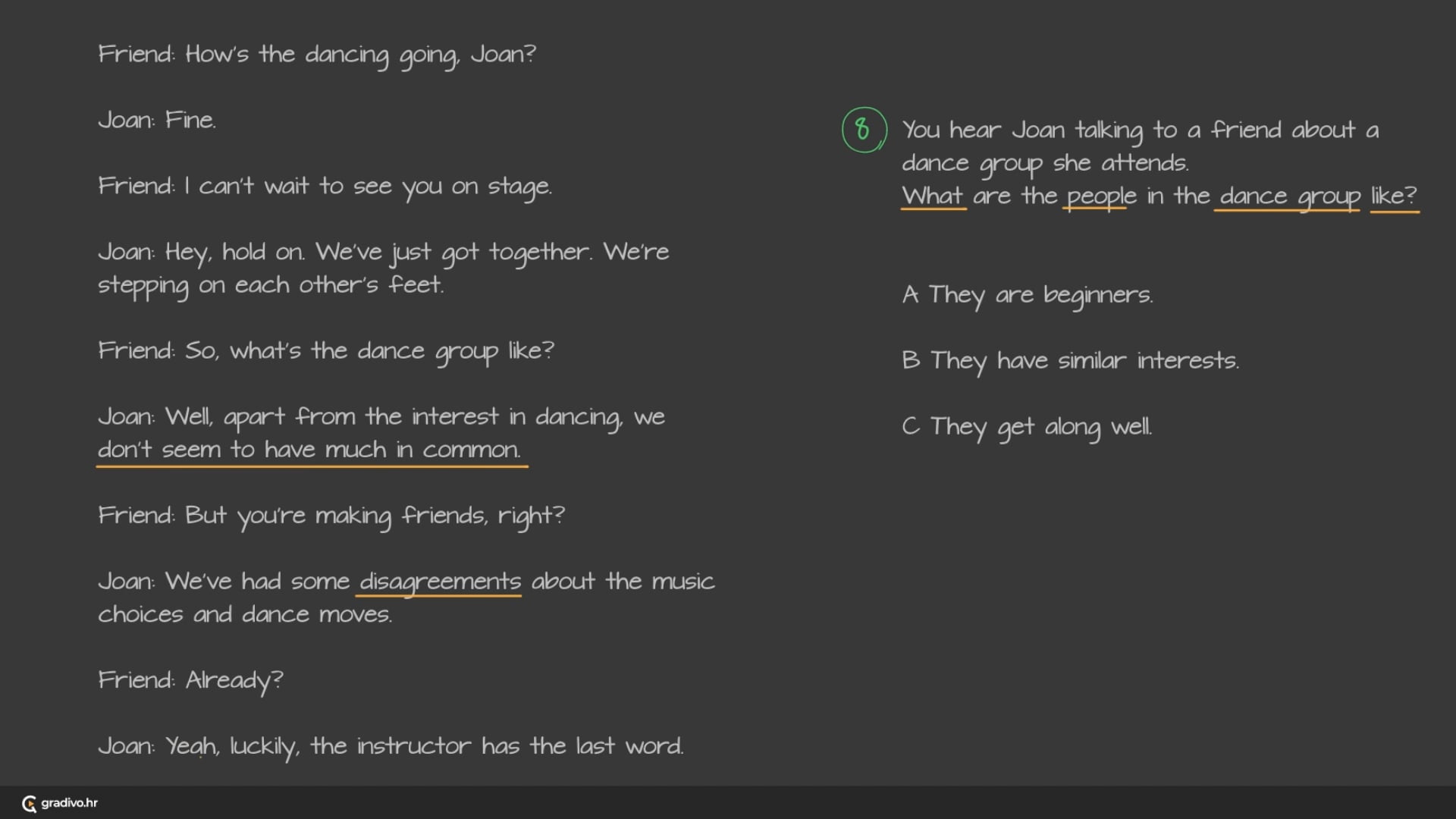Click the underlined "like?" ending the question
The height and width of the screenshot is (819, 1456).
[1394, 196]
